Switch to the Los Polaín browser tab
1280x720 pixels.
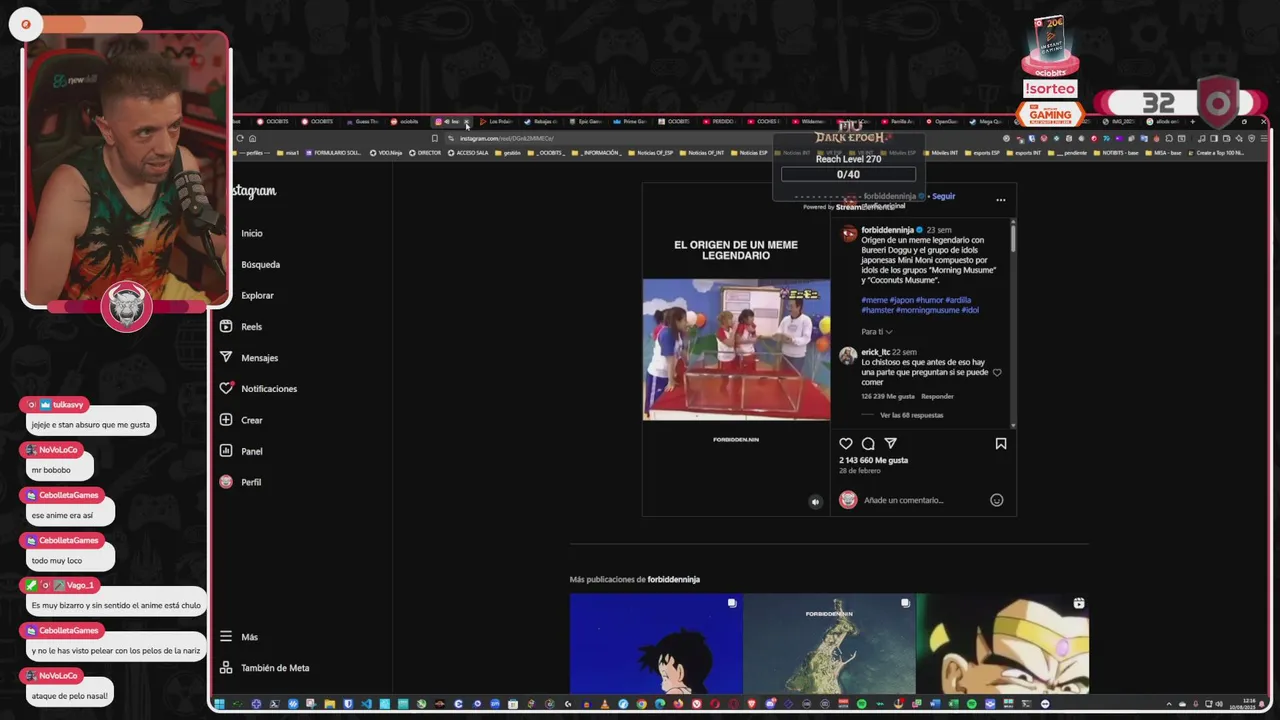(495, 122)
